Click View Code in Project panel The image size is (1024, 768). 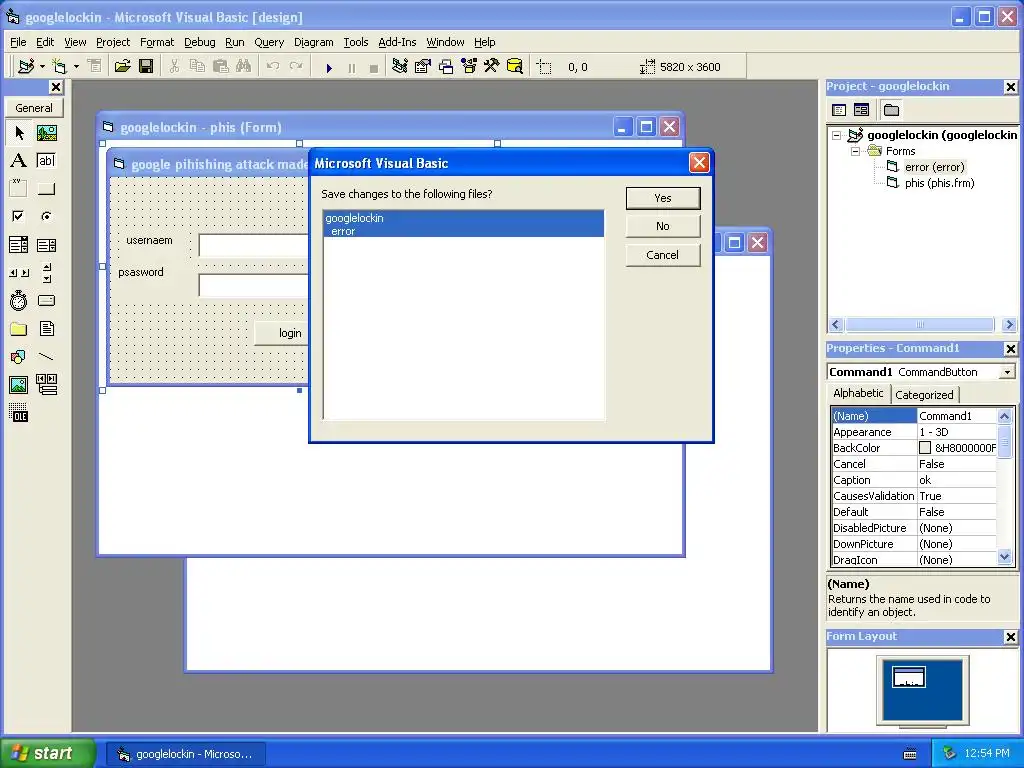point(839,110)
